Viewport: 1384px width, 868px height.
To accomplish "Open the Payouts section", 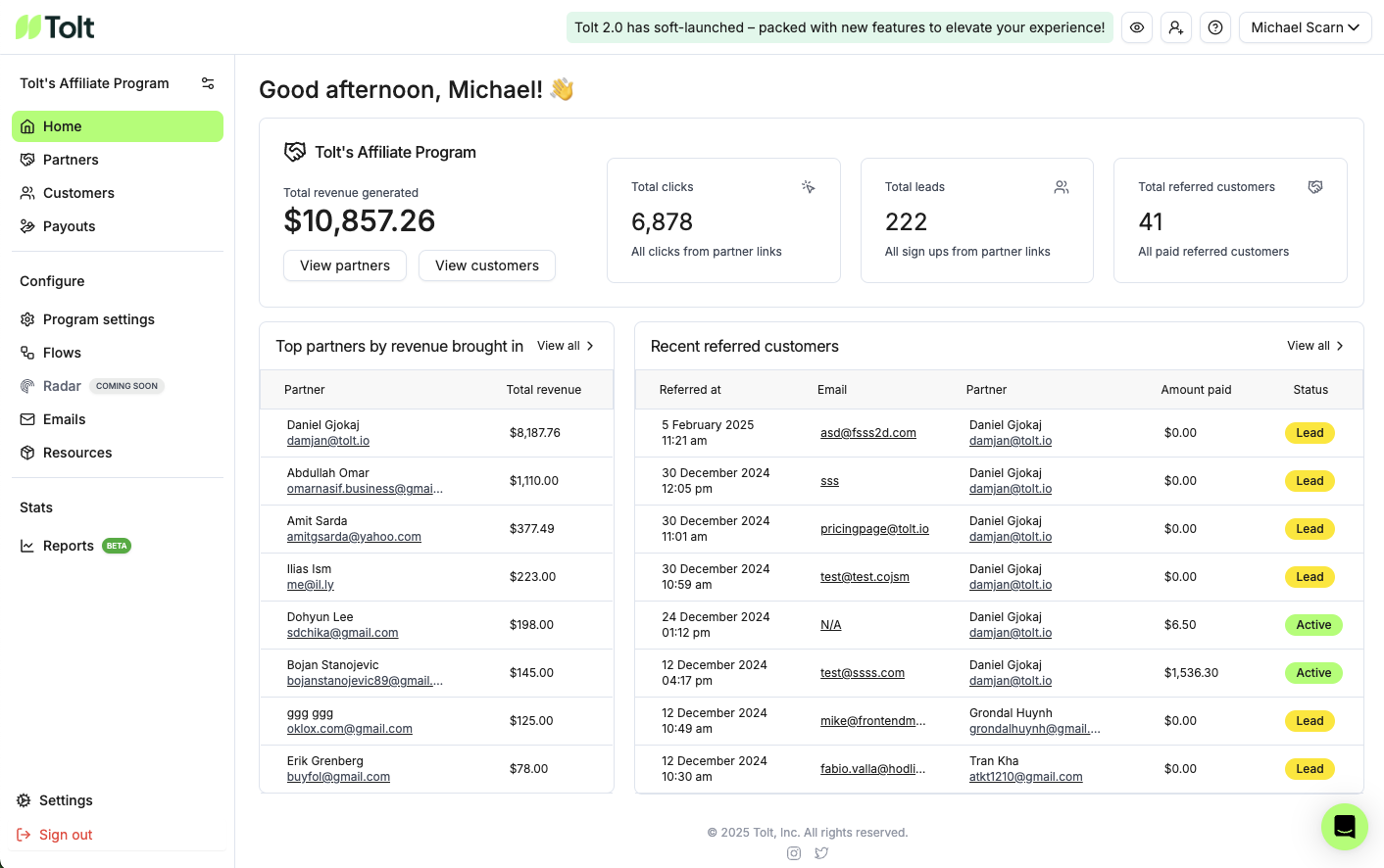I will point(67,225).
